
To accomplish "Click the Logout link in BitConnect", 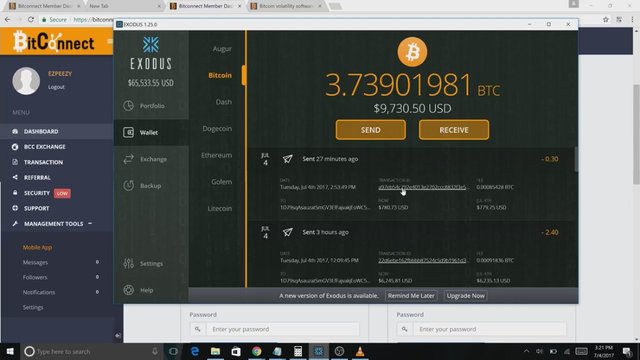I will click(56, 87).
